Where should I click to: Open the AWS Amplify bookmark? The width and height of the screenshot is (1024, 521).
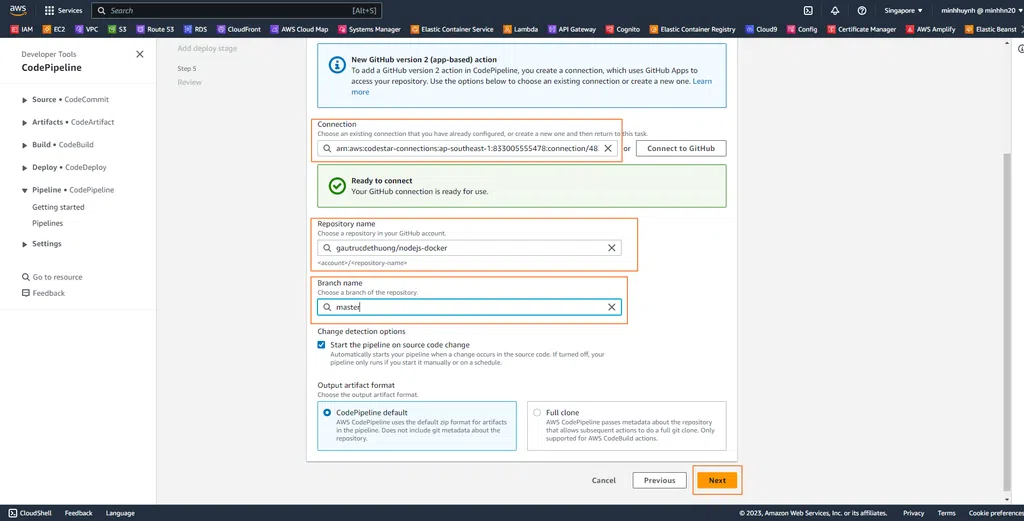[931, 29]
